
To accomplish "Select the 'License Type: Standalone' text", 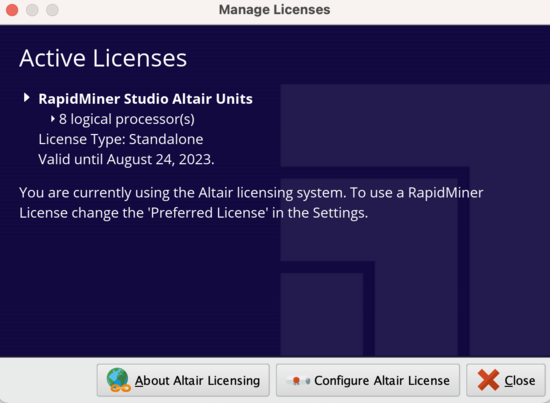I will pos(121,139).
